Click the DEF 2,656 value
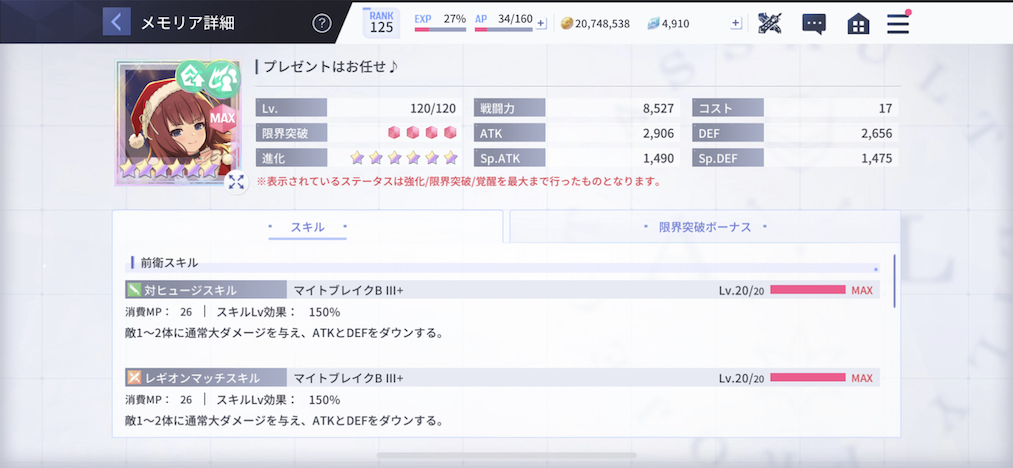 pos(877,133)
